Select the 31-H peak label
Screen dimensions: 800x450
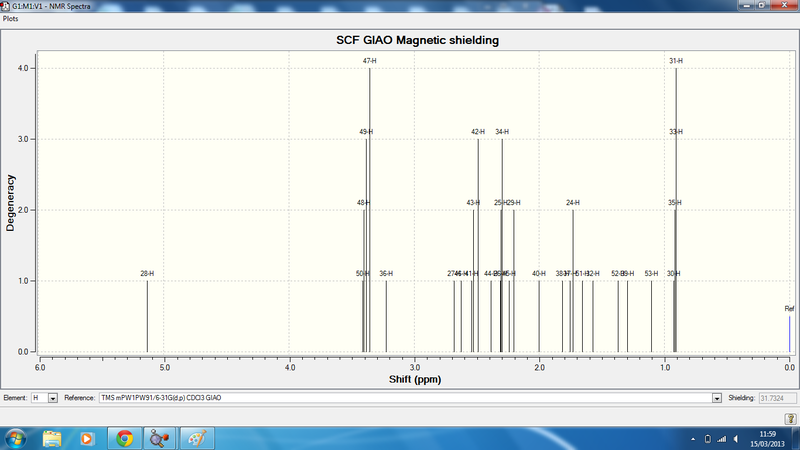pos(676,61)
